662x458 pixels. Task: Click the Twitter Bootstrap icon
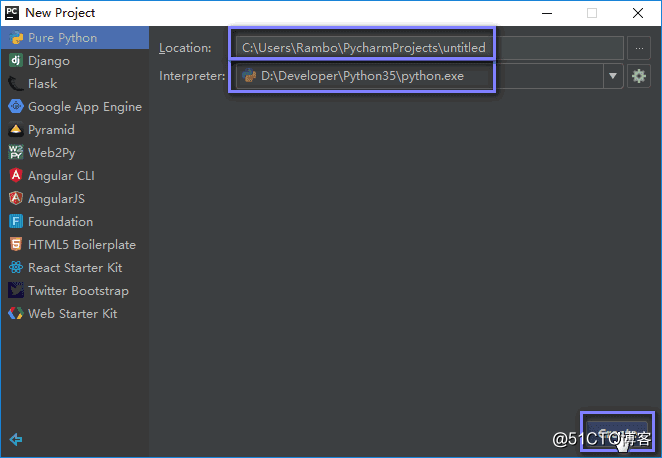pyautogui.click(x=16, y=290)
